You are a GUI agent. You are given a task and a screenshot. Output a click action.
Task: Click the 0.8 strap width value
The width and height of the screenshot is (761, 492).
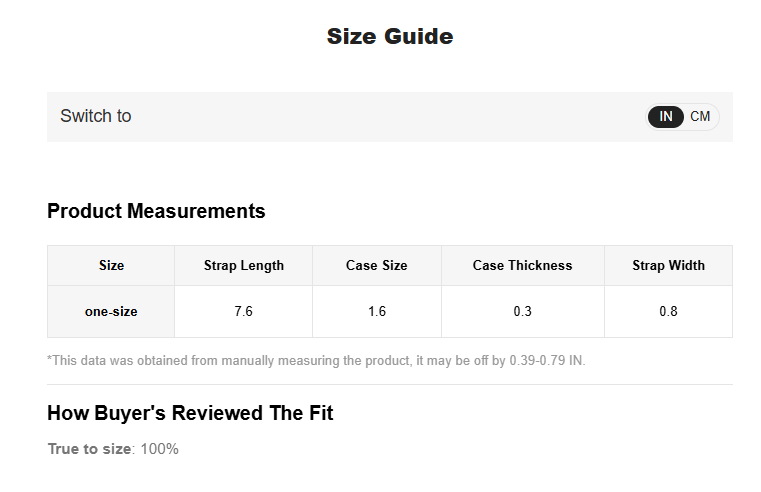point(668,311)
